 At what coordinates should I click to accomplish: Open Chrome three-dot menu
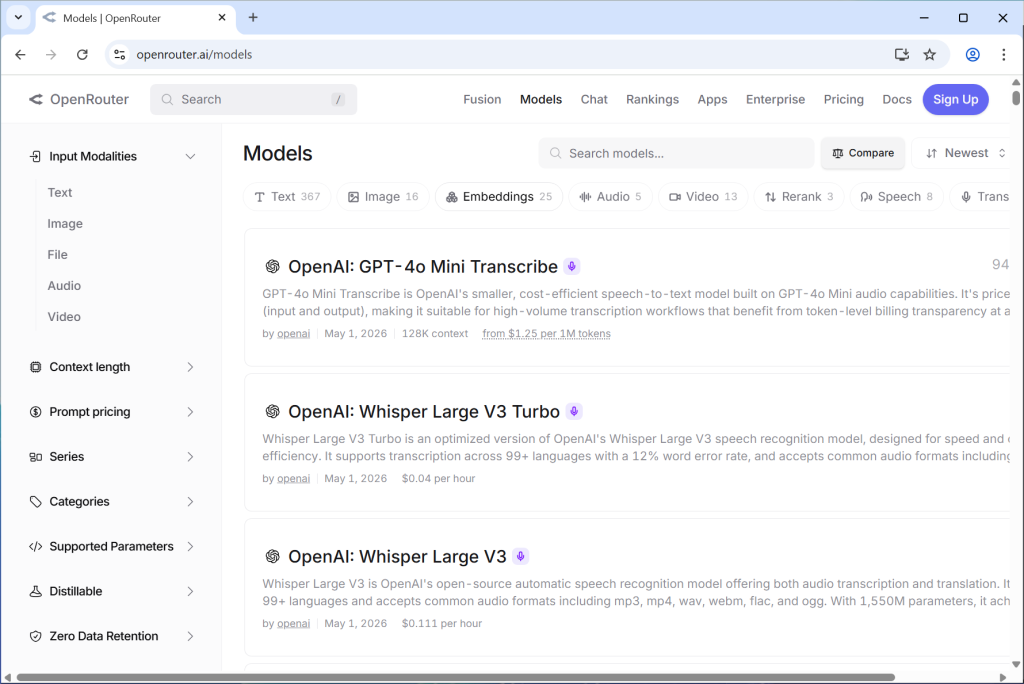(1004, 55)
